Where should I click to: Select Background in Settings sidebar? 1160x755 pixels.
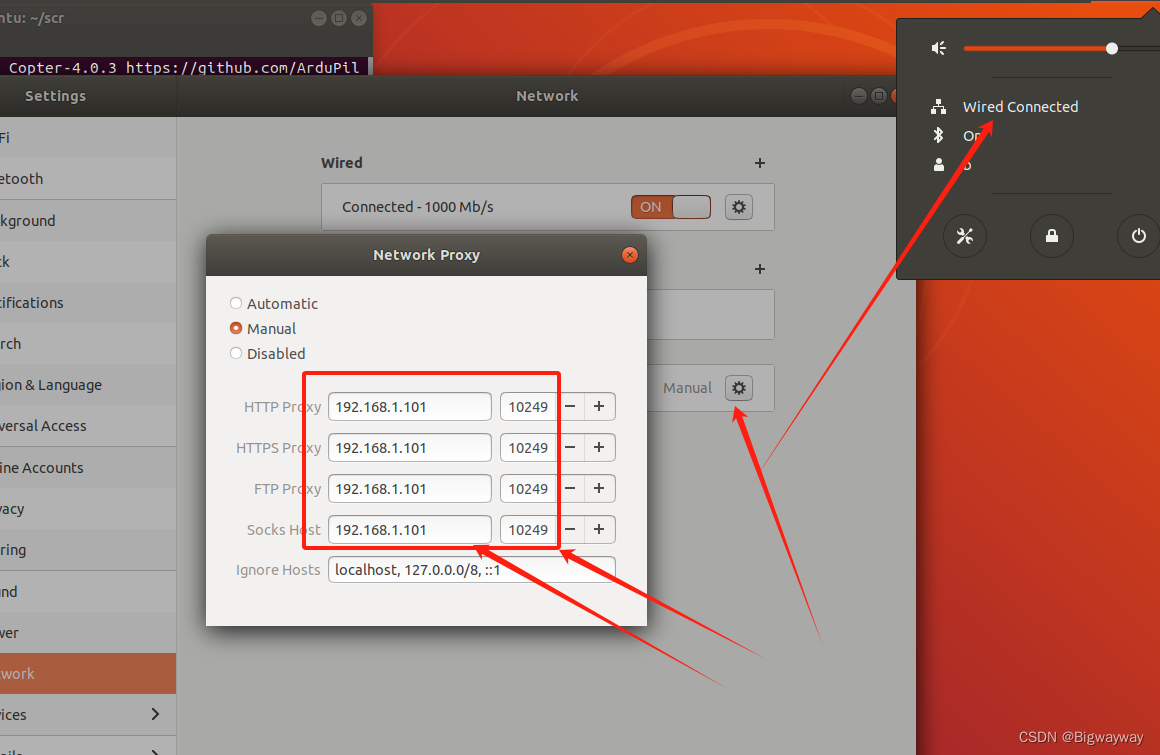[87, 220]
